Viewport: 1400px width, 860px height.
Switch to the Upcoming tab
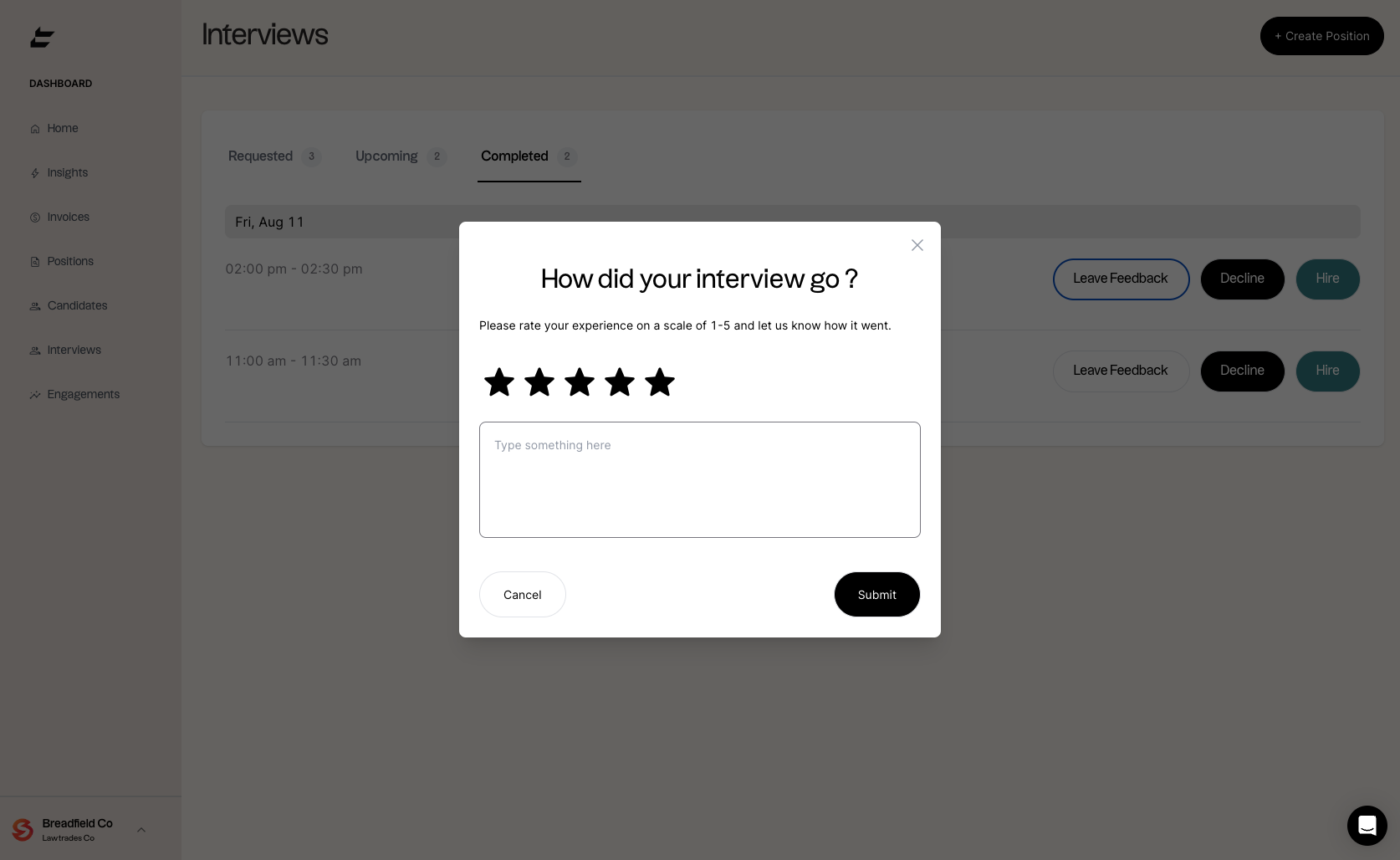click(401, 156)
